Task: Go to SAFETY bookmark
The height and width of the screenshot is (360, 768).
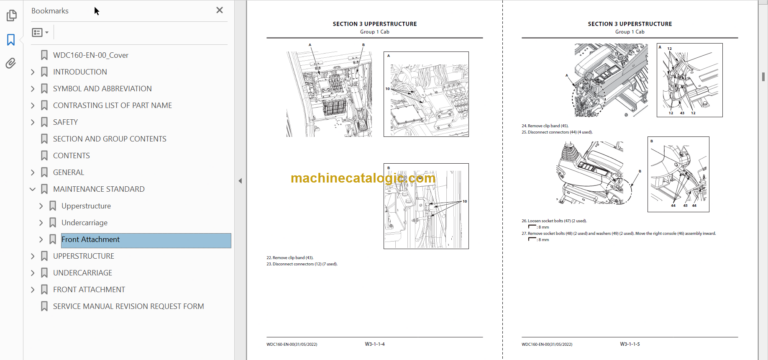Action: [65, 122]
